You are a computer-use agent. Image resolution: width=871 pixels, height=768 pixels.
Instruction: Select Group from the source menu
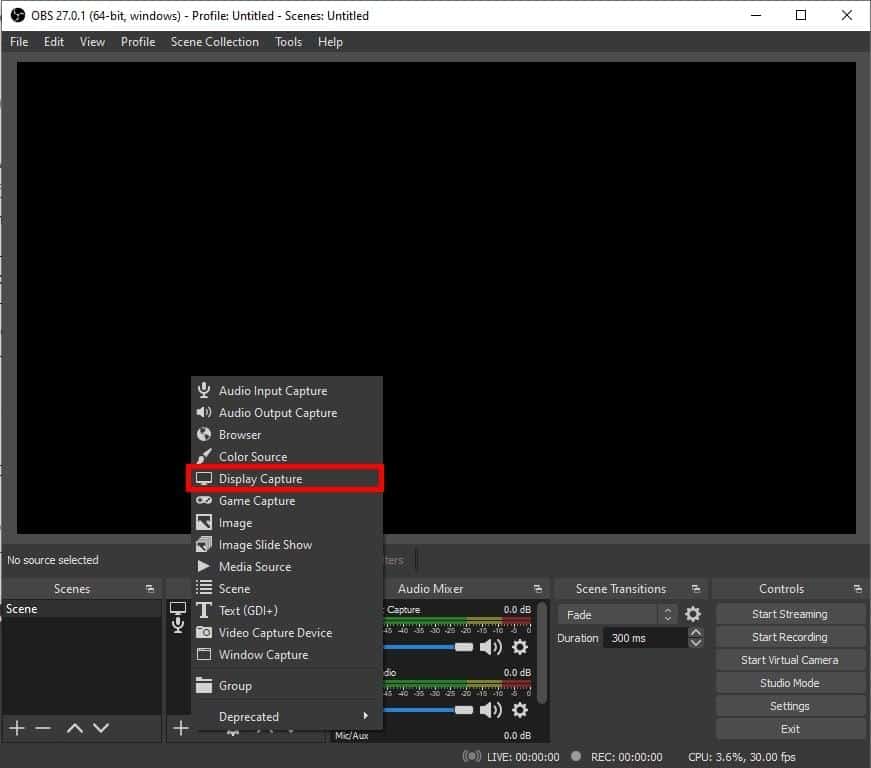(287, 686)
